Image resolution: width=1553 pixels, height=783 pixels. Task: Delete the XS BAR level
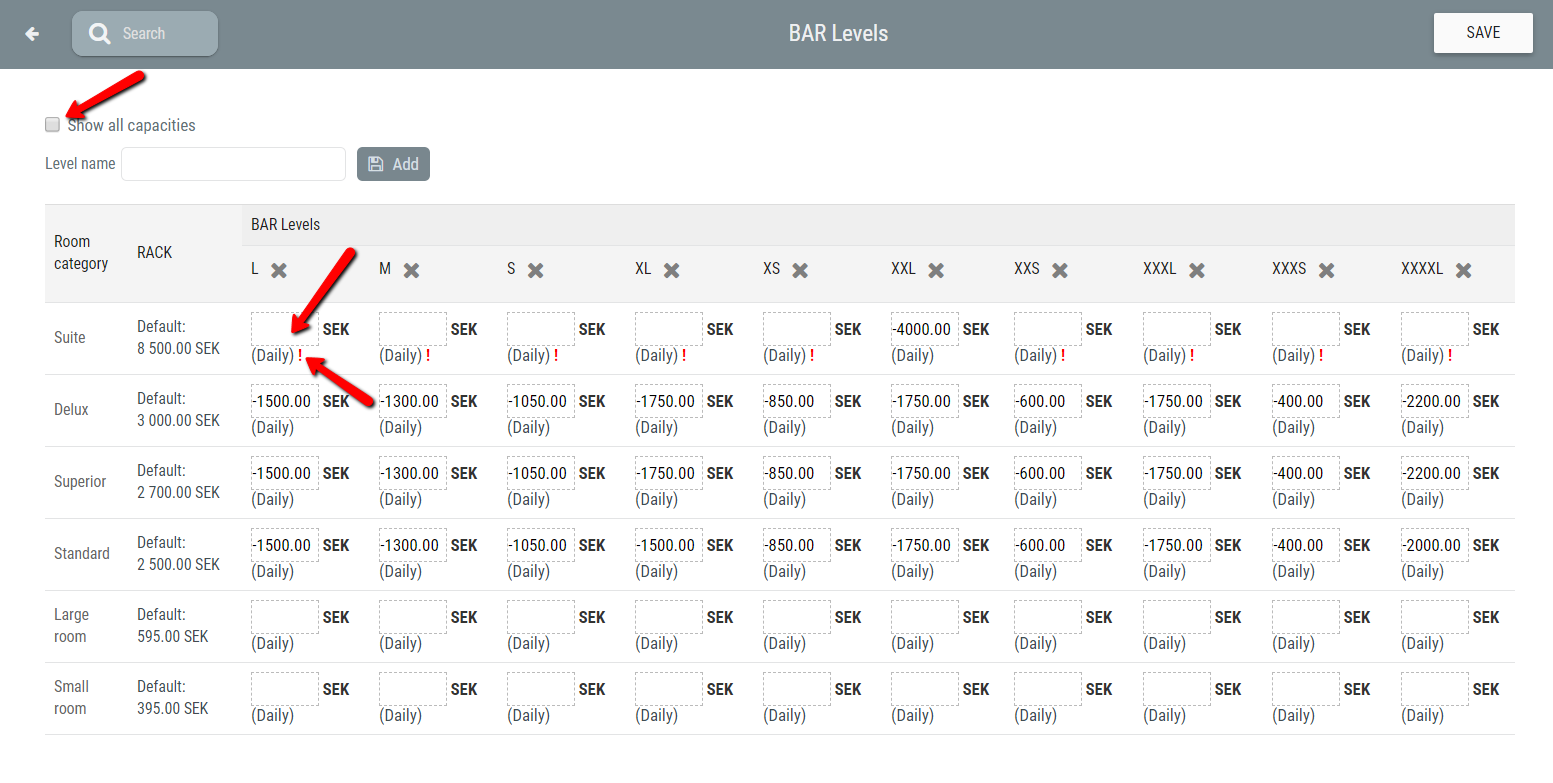798,269
